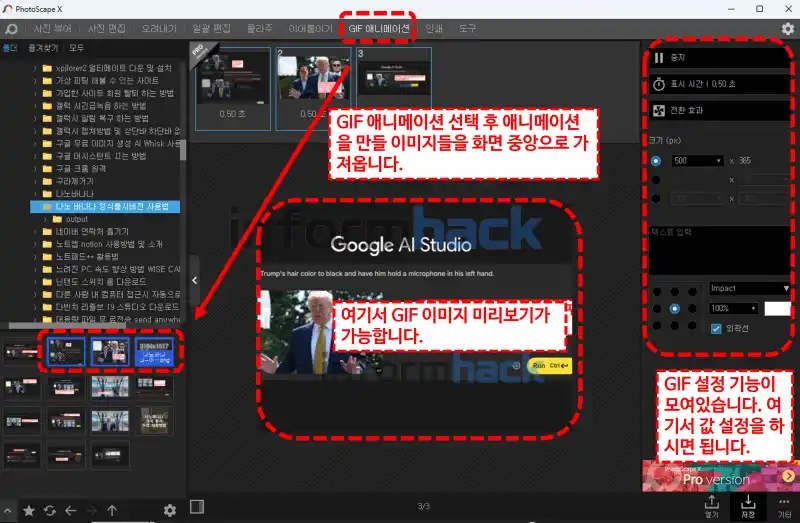Image resolution: width=800 pixels, height=523 pixels.
Task: Click the plus circle icon in the preview
Action: tap(516, 366)
